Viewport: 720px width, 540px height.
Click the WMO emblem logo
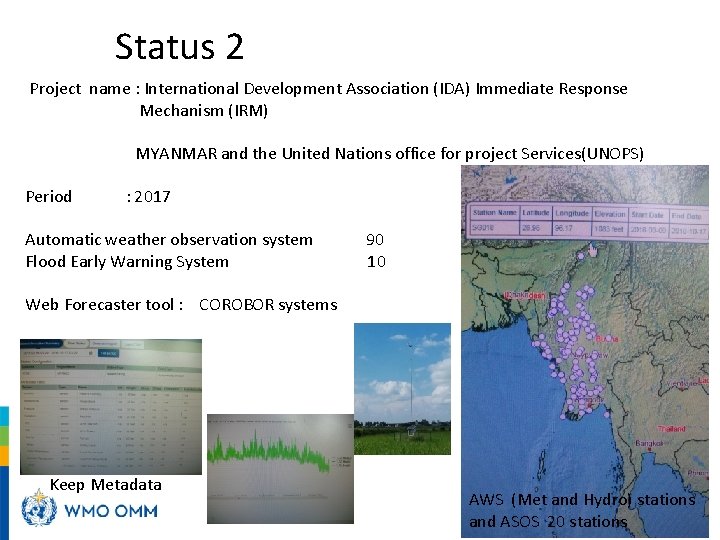coord(39,509)
